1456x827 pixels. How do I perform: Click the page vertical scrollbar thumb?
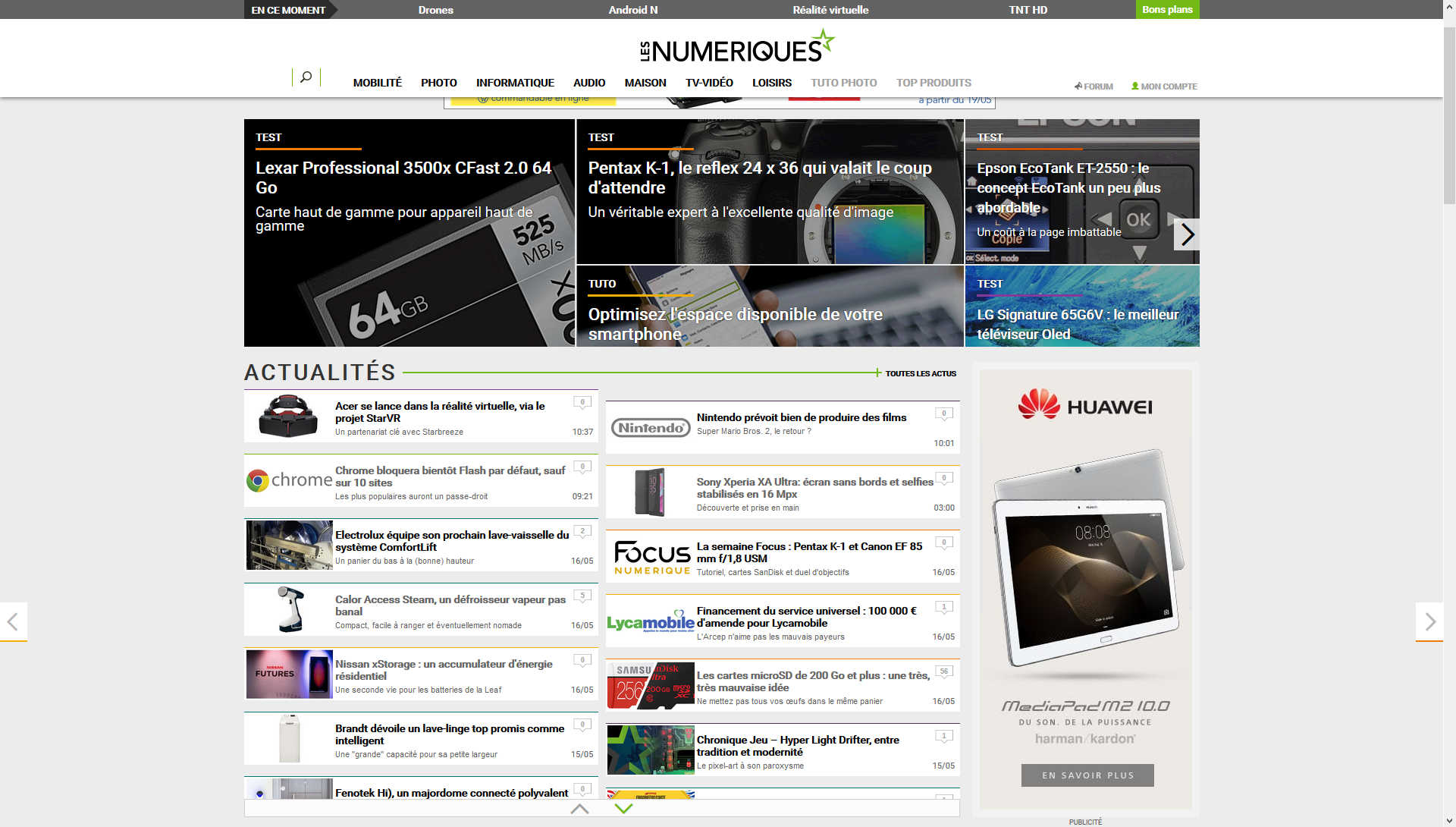coord(1449,115)
